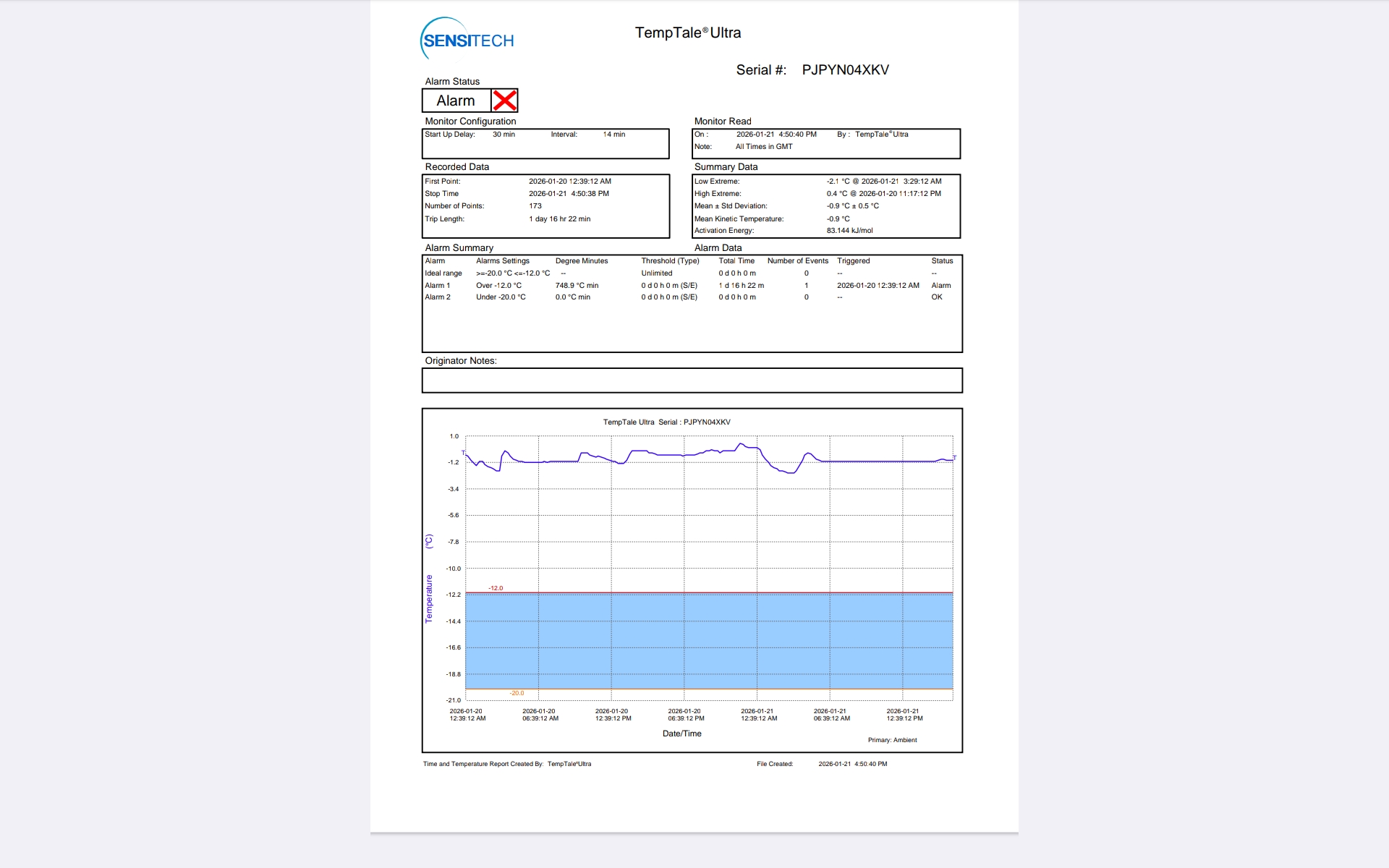Click the Sensitech logo

[467, 39]
